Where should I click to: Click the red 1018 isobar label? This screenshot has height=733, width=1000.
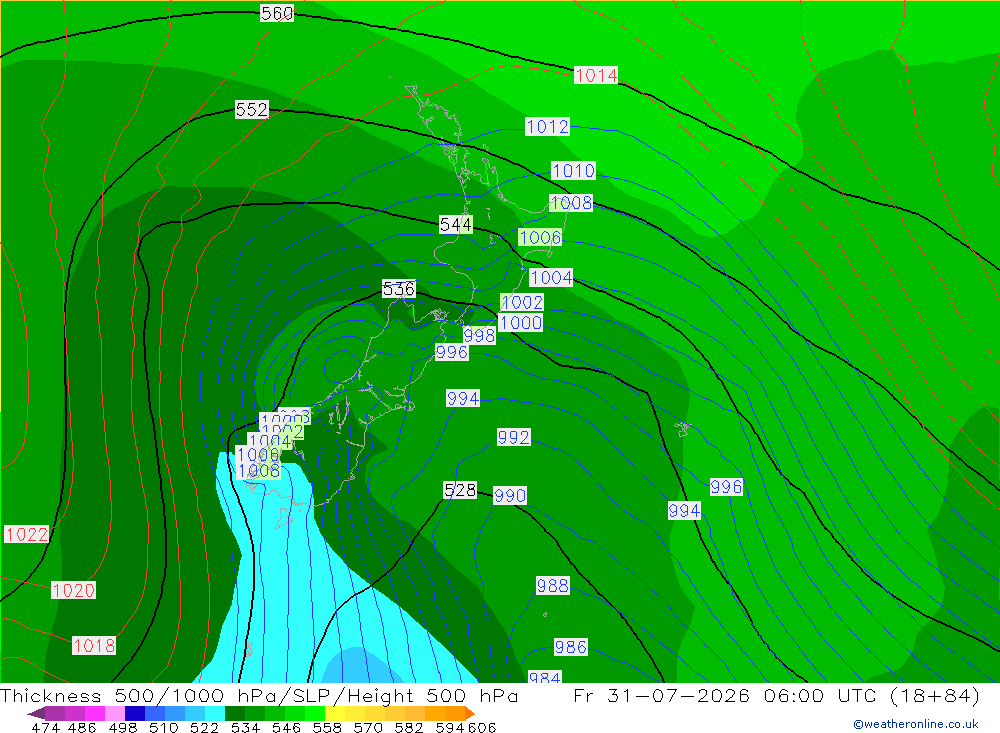(x=94, y=646)
